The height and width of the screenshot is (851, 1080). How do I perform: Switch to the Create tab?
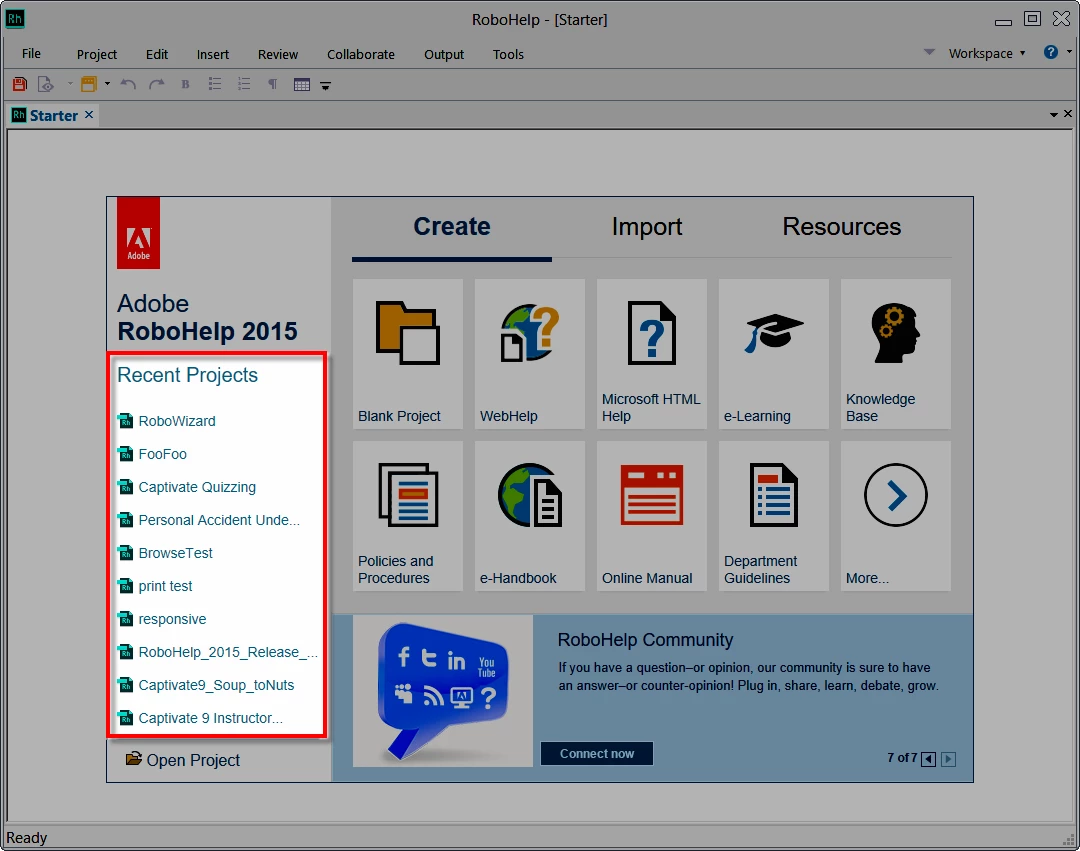[452, 227]
